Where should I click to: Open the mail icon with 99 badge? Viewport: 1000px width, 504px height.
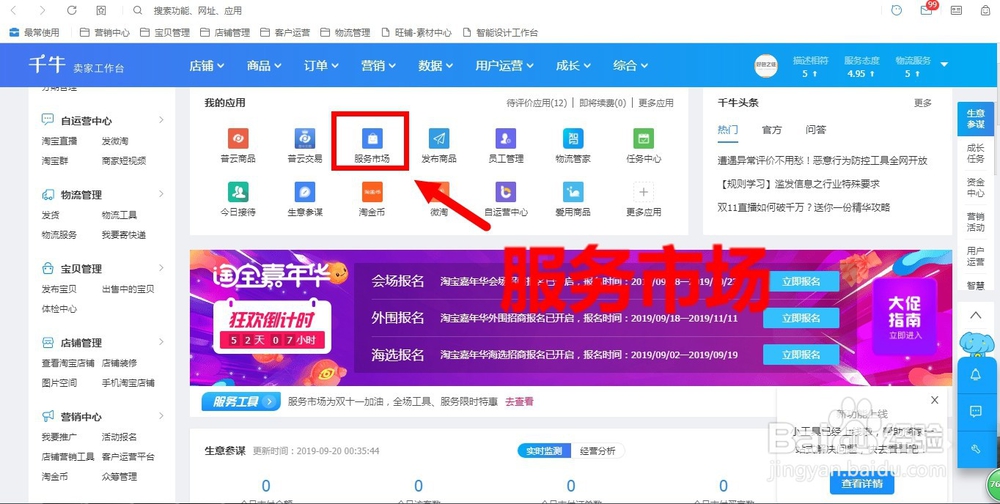(x=927, y=10)
